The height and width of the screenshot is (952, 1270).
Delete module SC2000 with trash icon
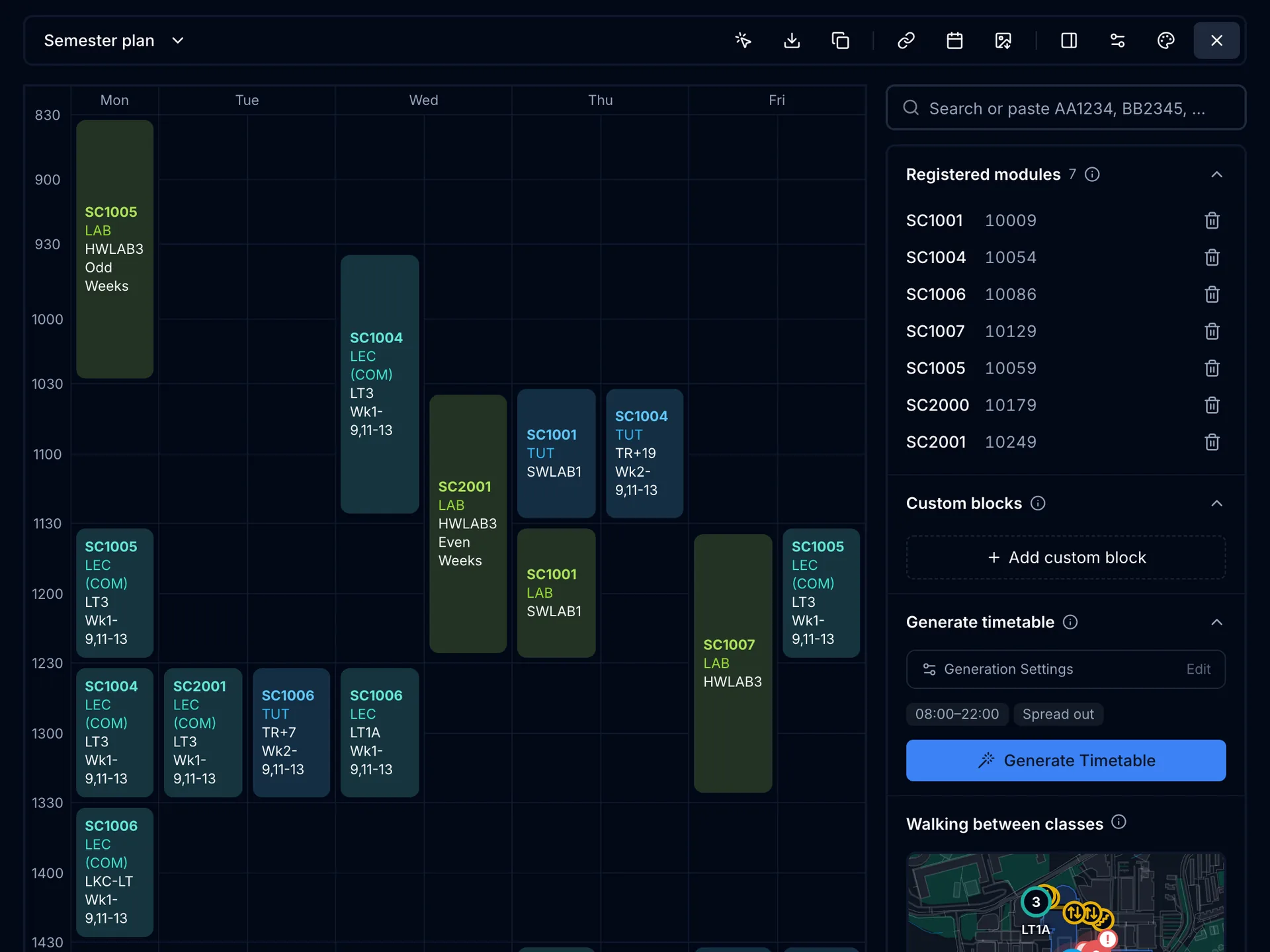pyautogui.click(x=1212, y=405)
